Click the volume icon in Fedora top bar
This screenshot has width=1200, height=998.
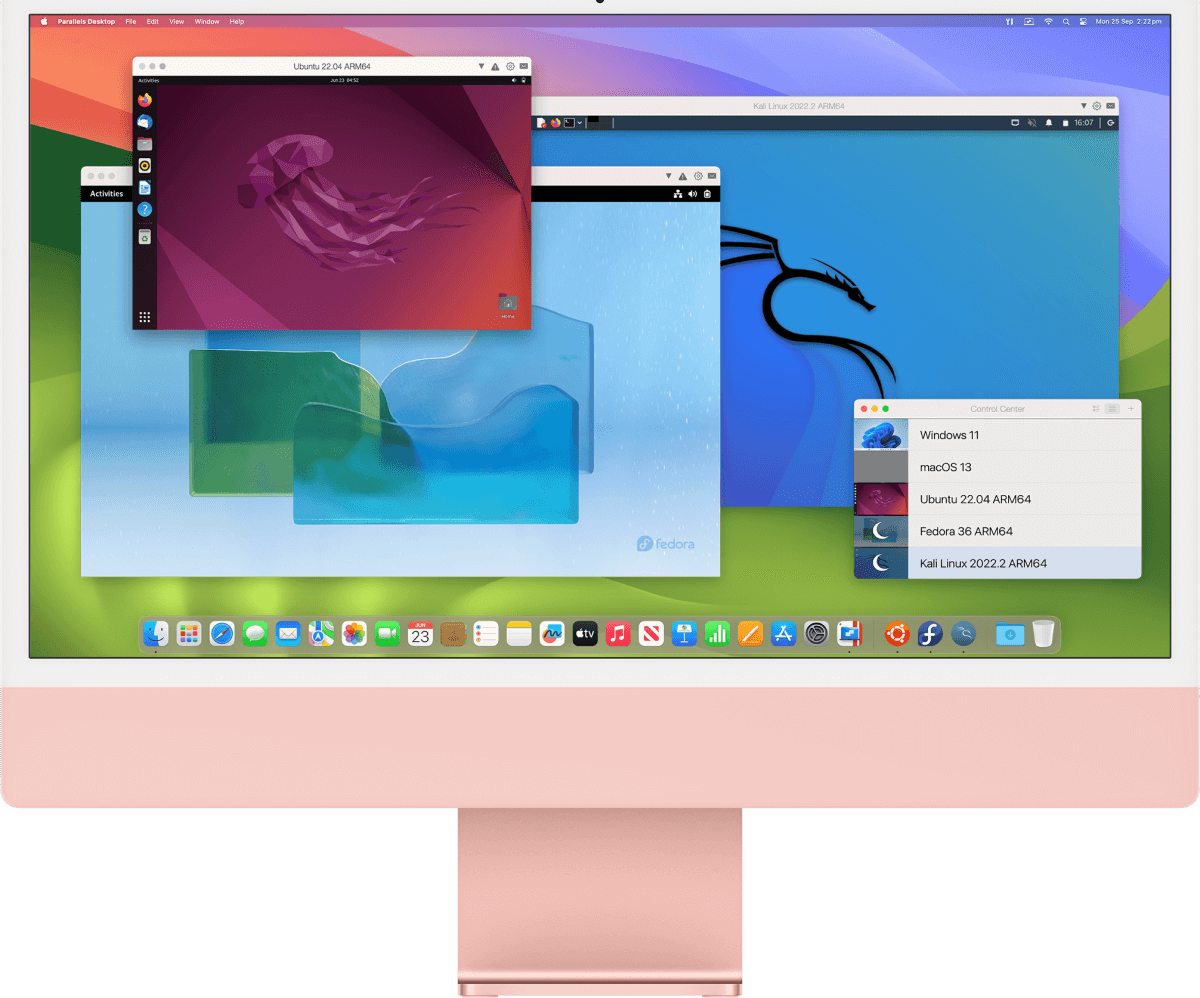pyautogui.click(x=692, y=194)
